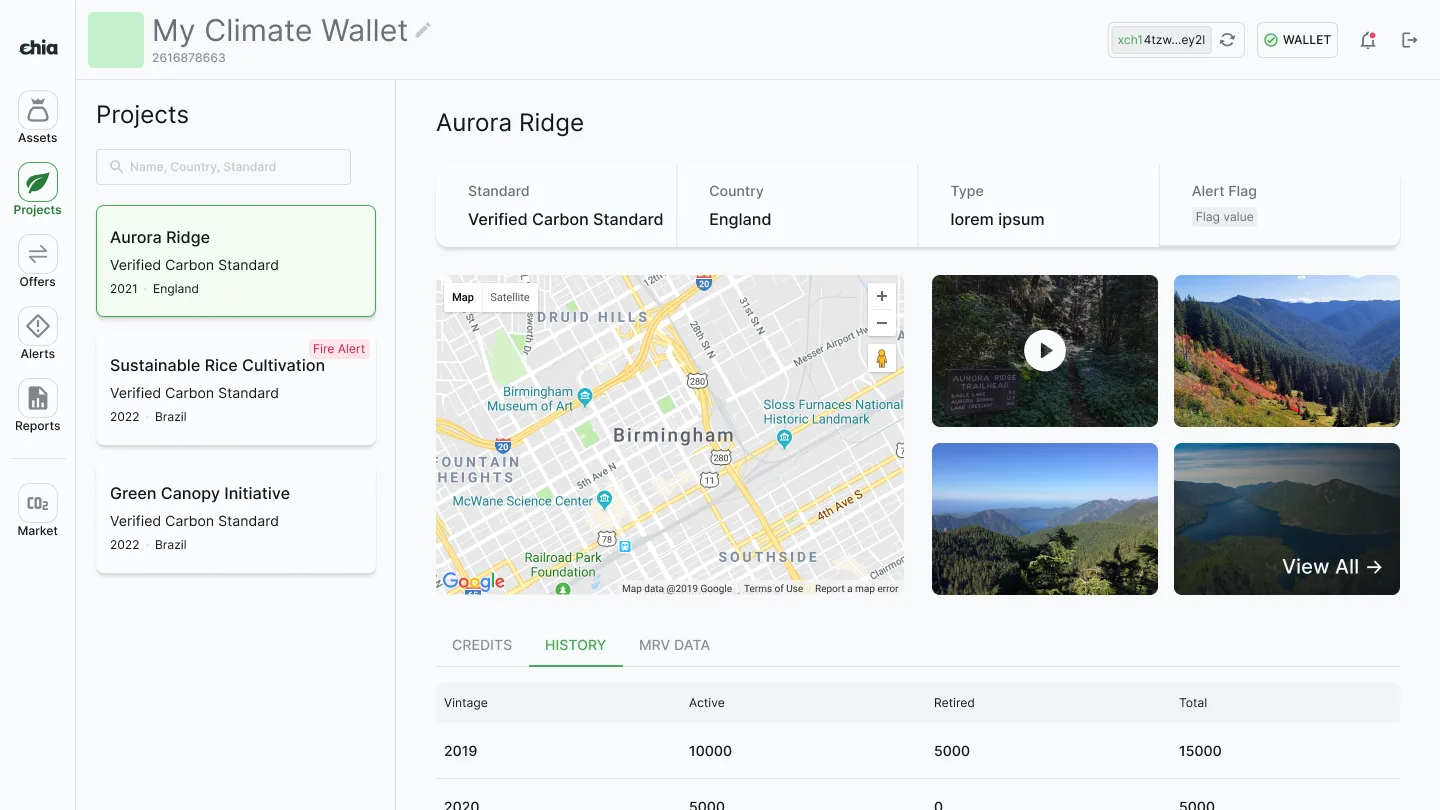This screenshot has height=810, width=1440.
Task: Open the Assets sidebar icon
Action: [38, 110]
